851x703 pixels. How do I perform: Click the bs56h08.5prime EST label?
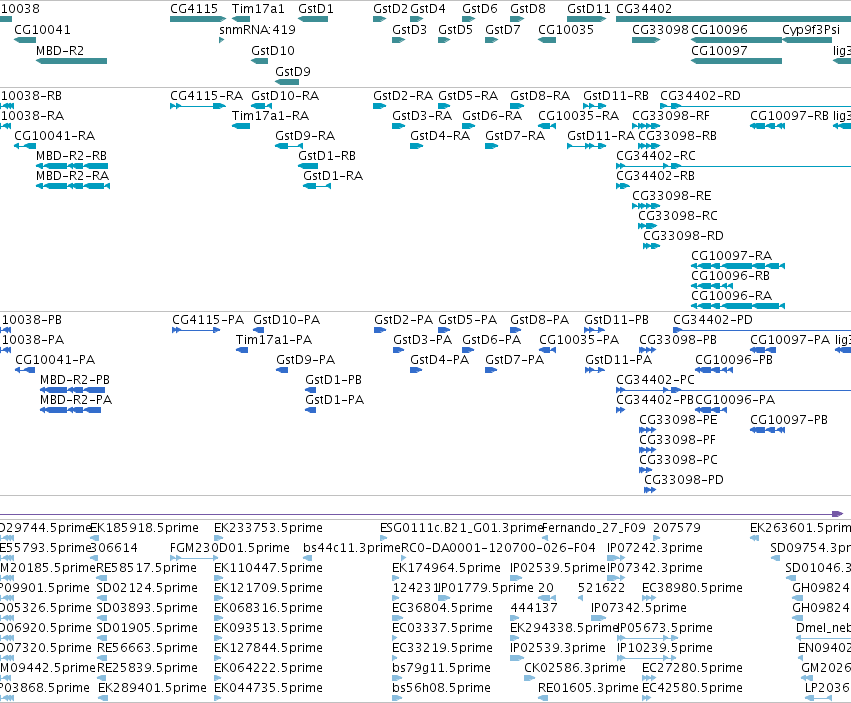tap(441, 688)
